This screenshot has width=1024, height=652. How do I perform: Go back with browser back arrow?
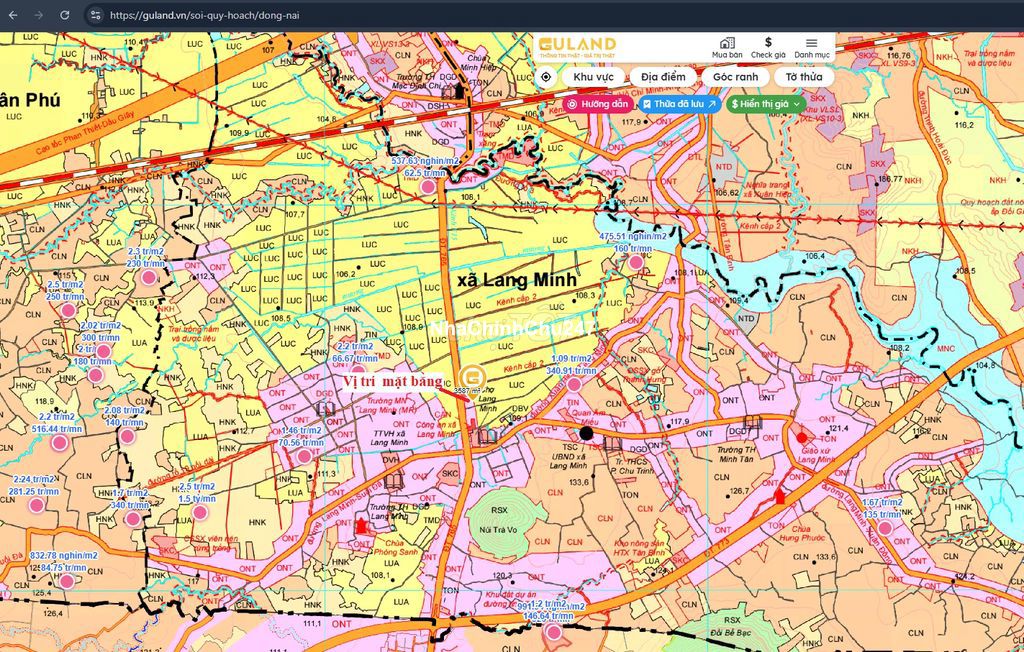point(12,15)
